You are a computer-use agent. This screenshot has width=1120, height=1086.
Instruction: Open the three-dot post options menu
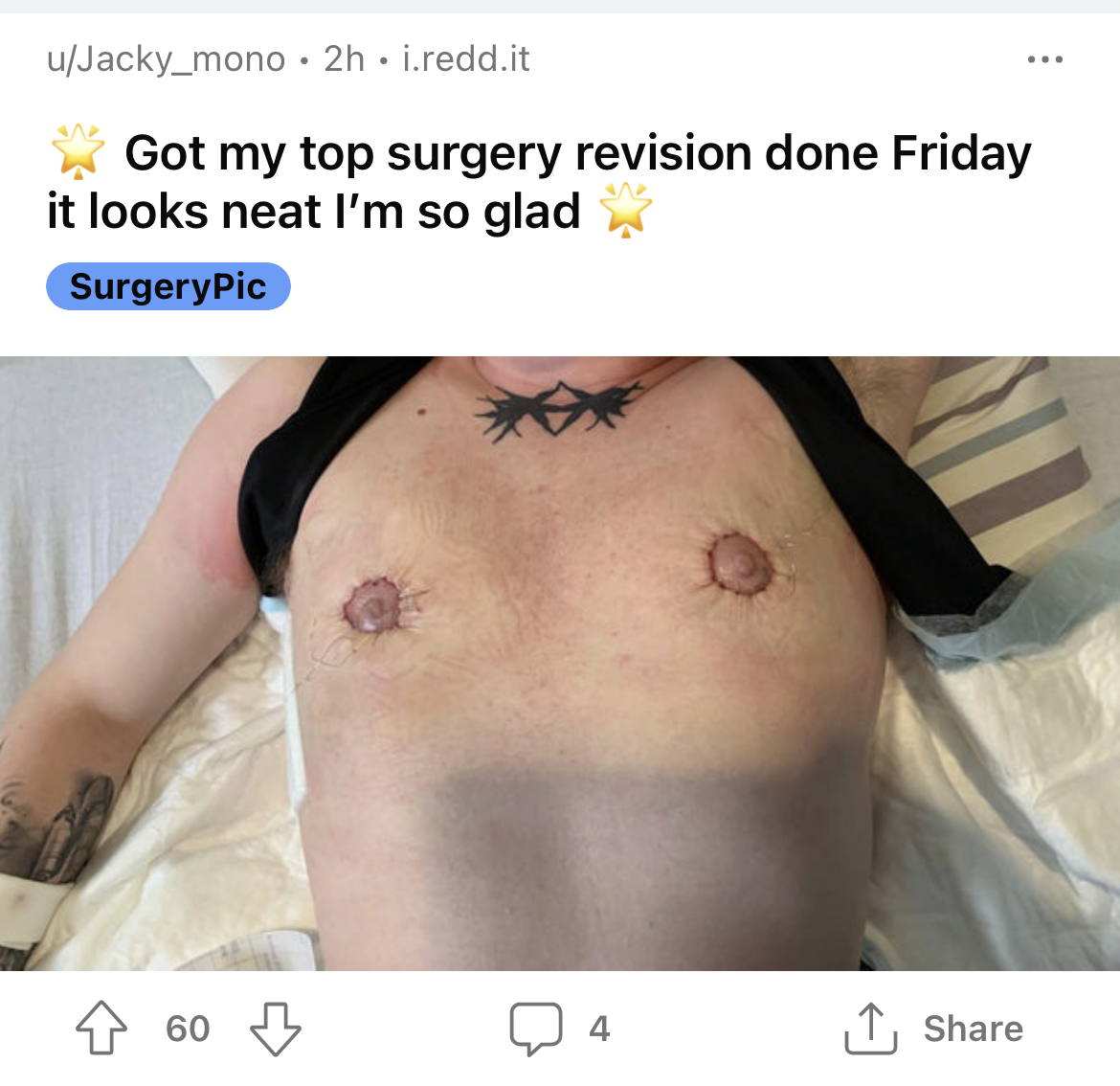tap(1045, 59)
